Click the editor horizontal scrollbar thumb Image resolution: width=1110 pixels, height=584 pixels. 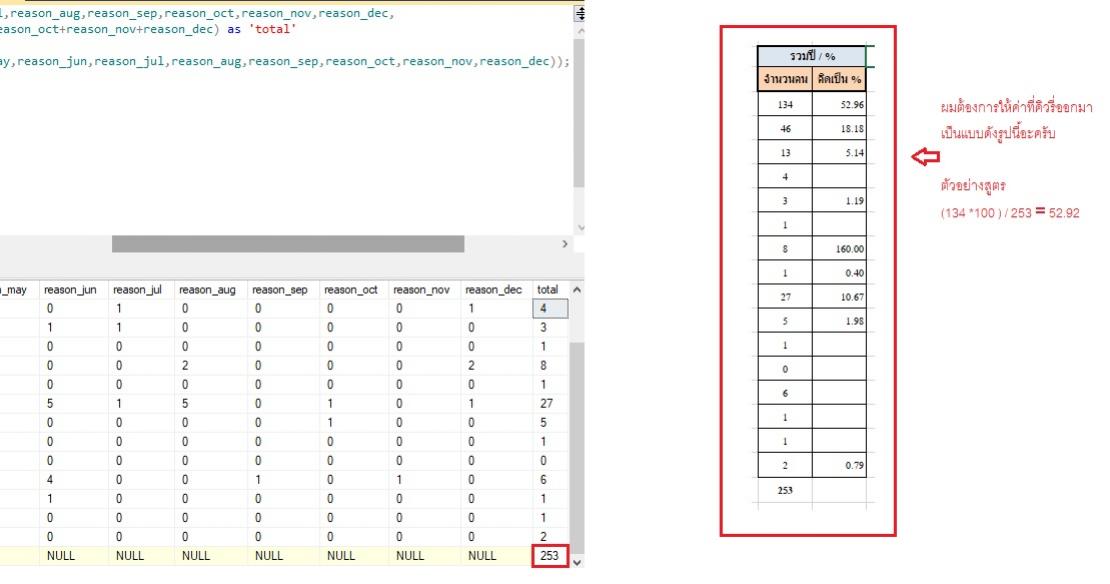click(x=288, y=244)
